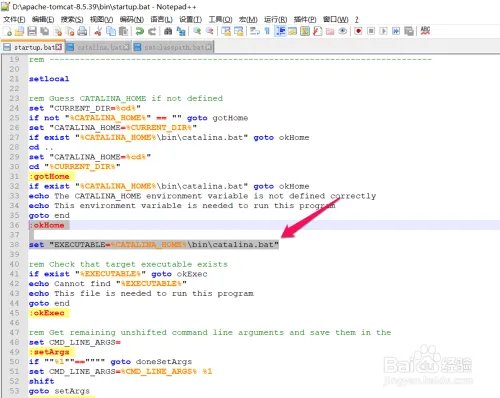The width and height of the screenshot is (500, 398).
Task: Click the Close All documents toolbar icon
Action: tap(70, 31)
